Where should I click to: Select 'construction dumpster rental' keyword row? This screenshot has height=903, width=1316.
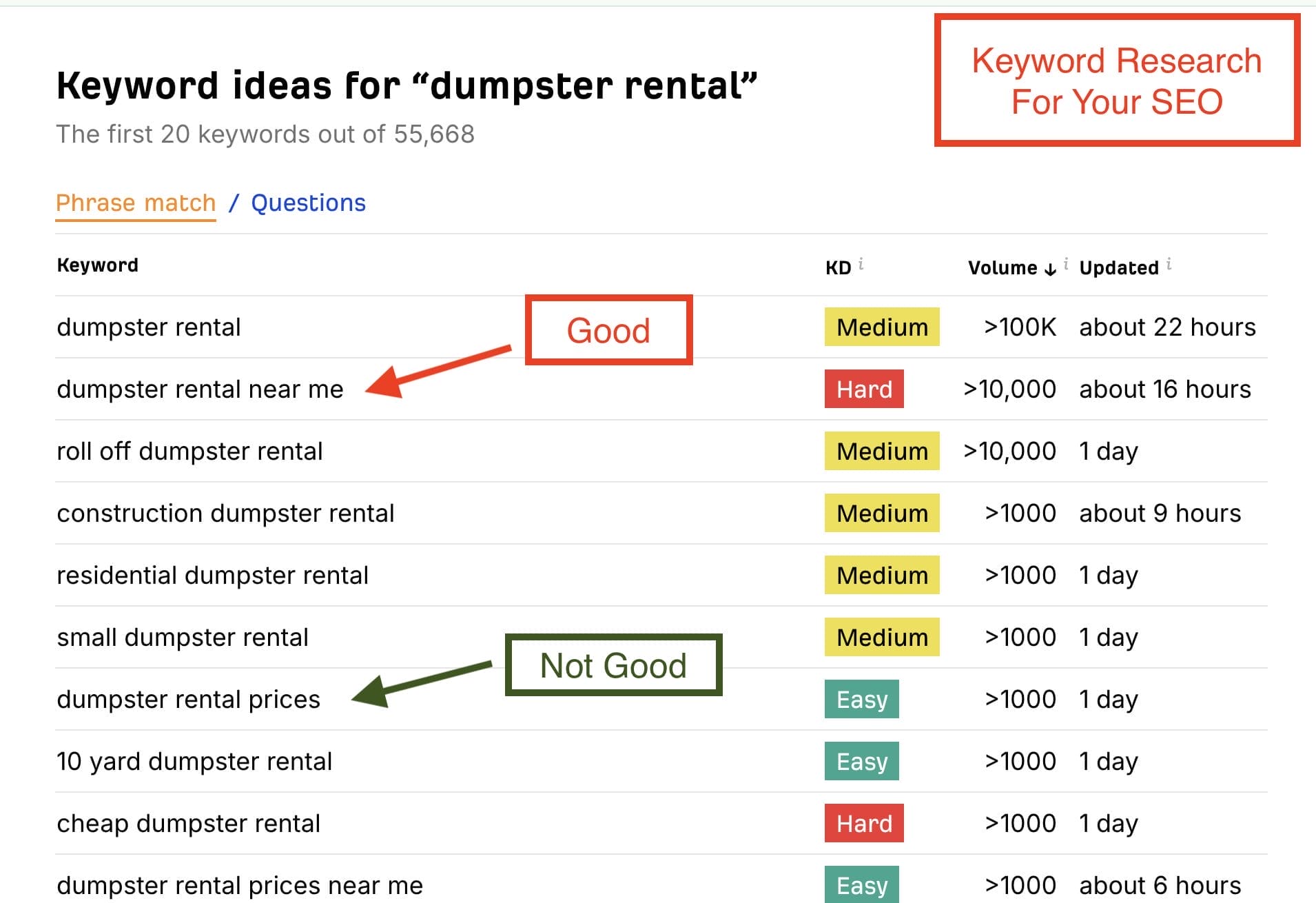[x=225, y=514]
